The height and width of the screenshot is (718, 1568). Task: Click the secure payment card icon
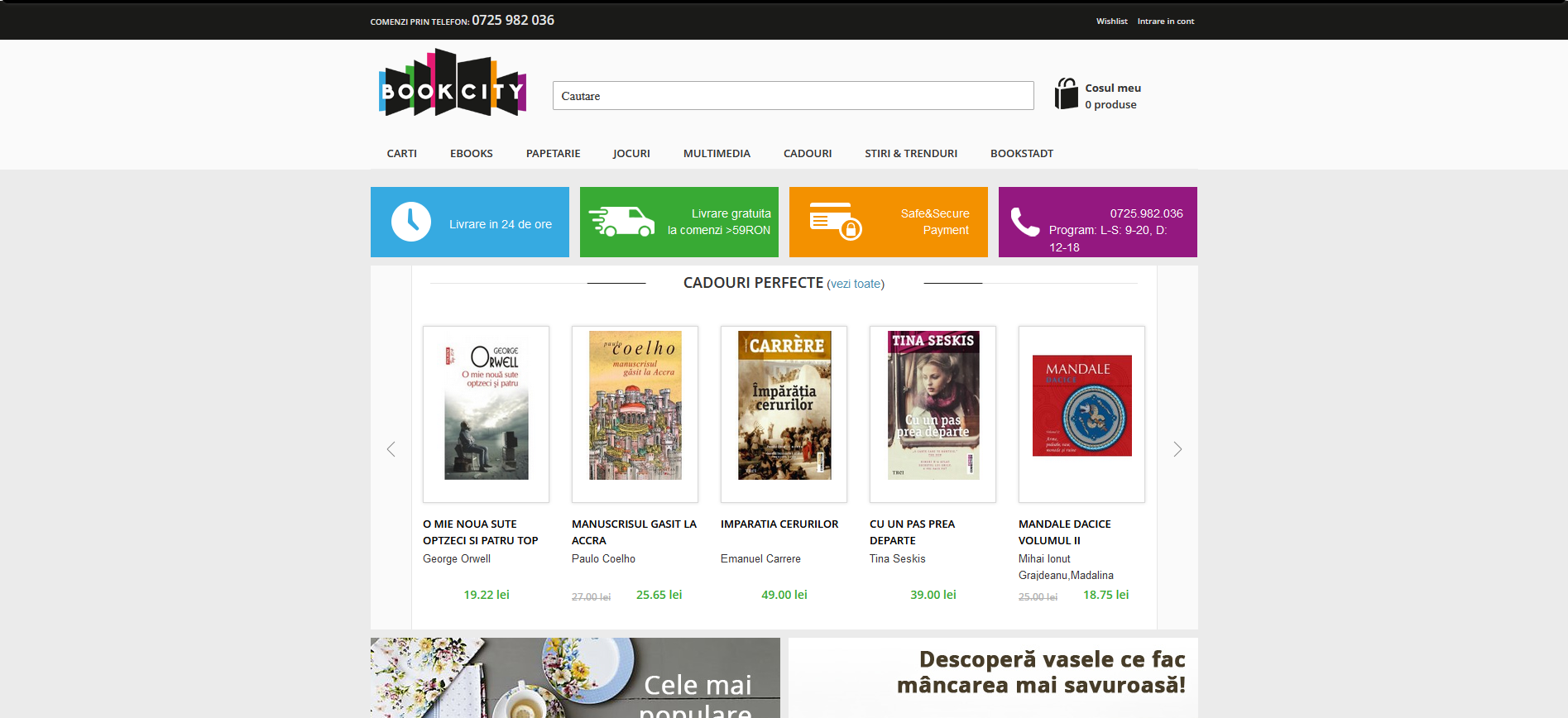835,221
